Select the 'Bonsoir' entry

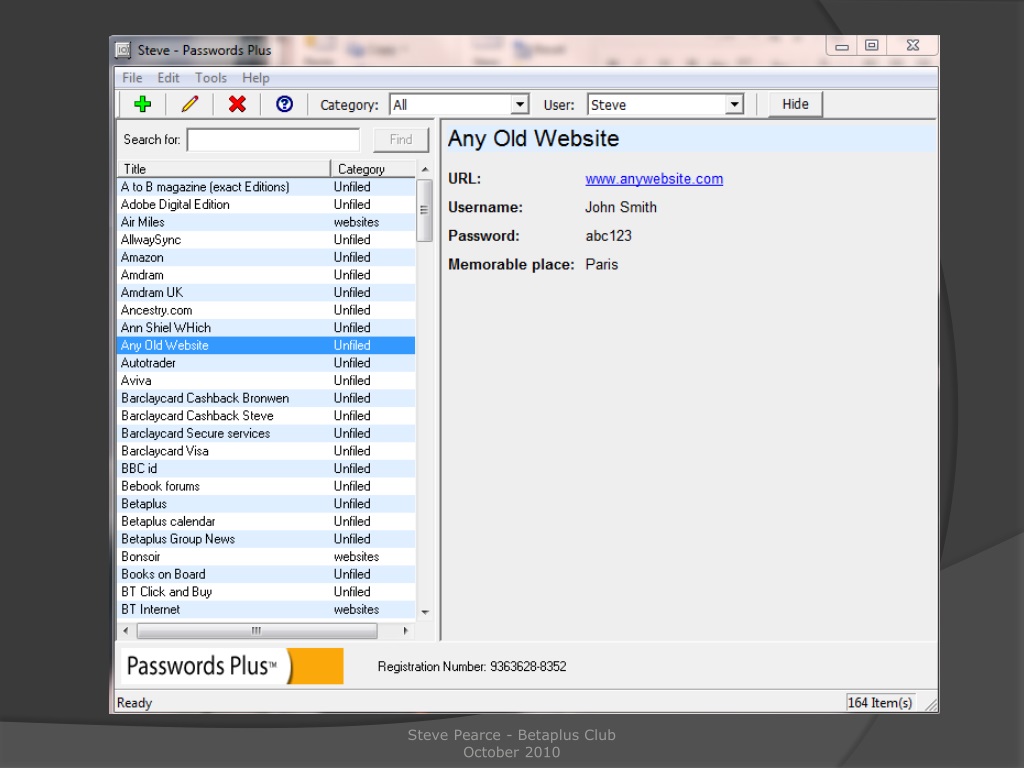[266, 557]
